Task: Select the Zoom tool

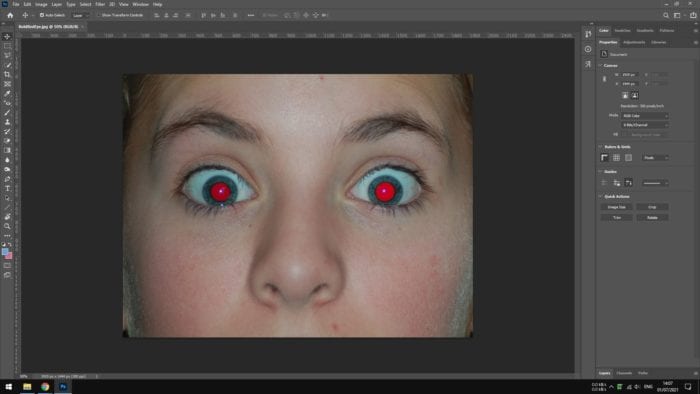Action: [x=7, y=226]
